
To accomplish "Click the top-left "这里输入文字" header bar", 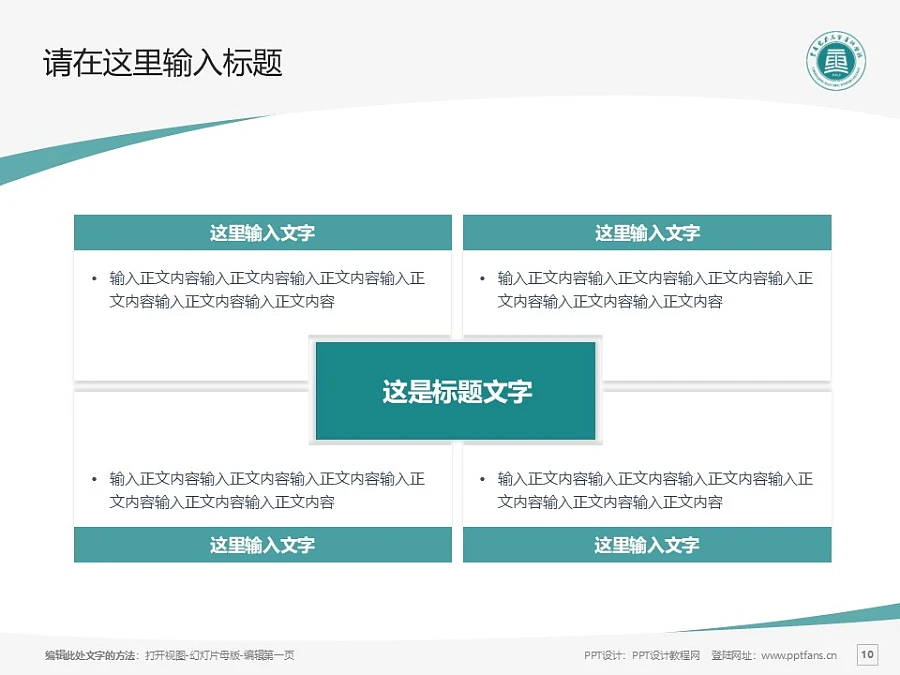I will click(262, 233).
